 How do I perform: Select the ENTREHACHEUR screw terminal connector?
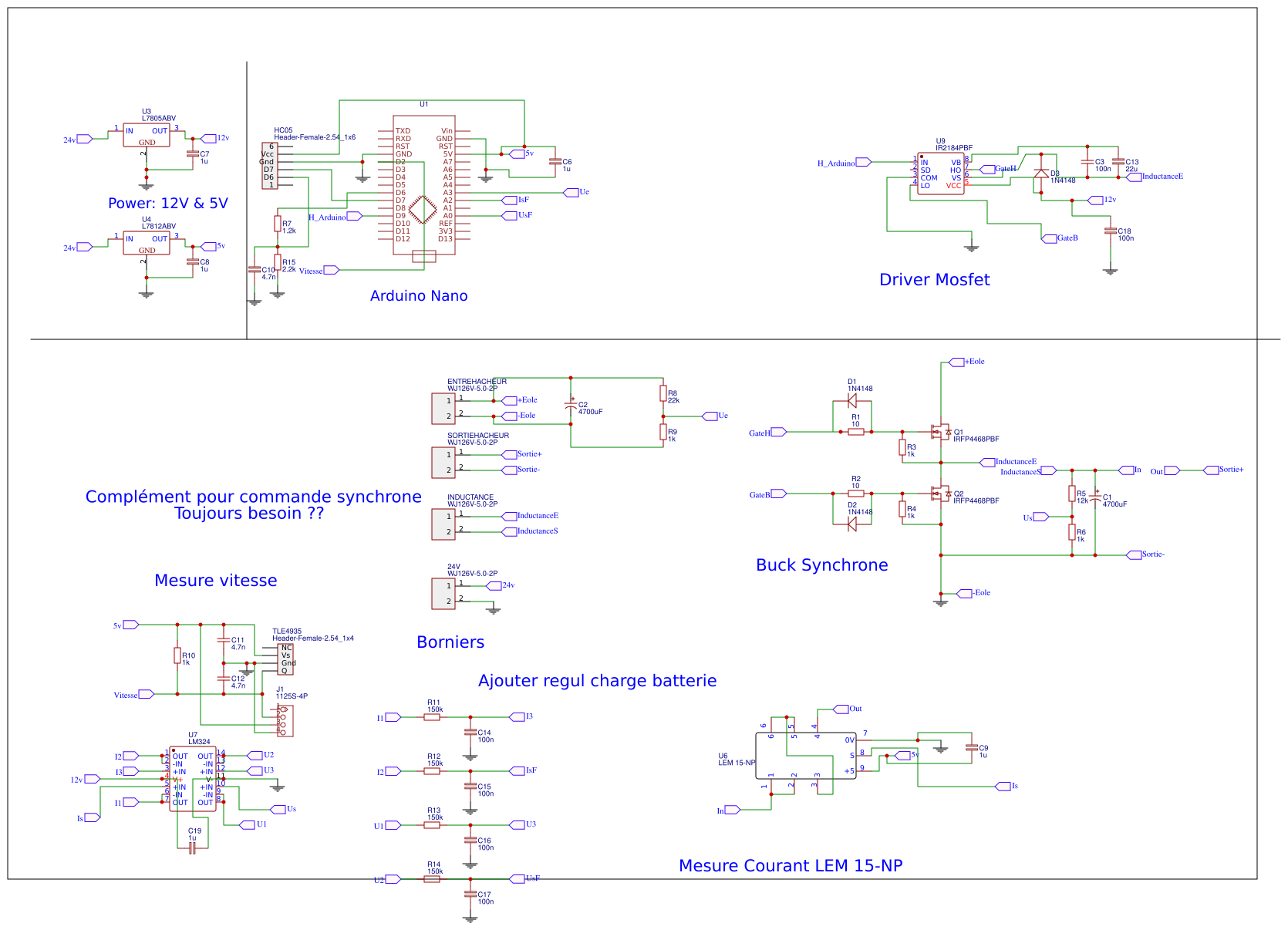pyautogui.click(x=442, y=407)
